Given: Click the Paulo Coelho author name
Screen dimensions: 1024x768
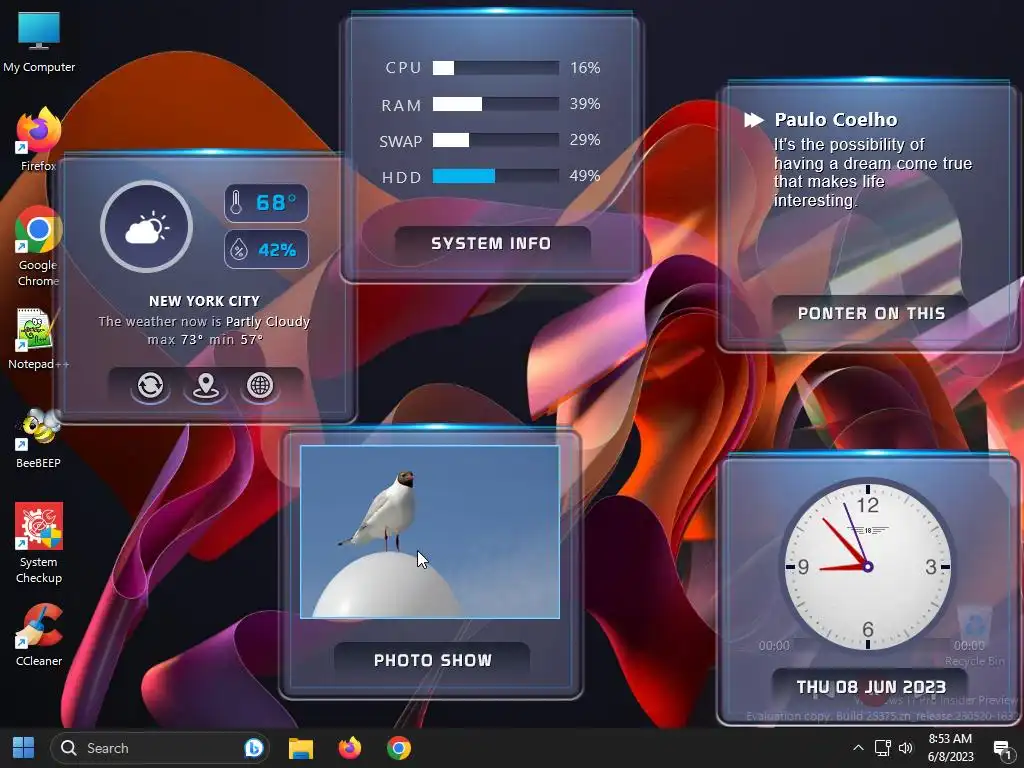Looking at the screenshot, I should click(x=836, y=120).
